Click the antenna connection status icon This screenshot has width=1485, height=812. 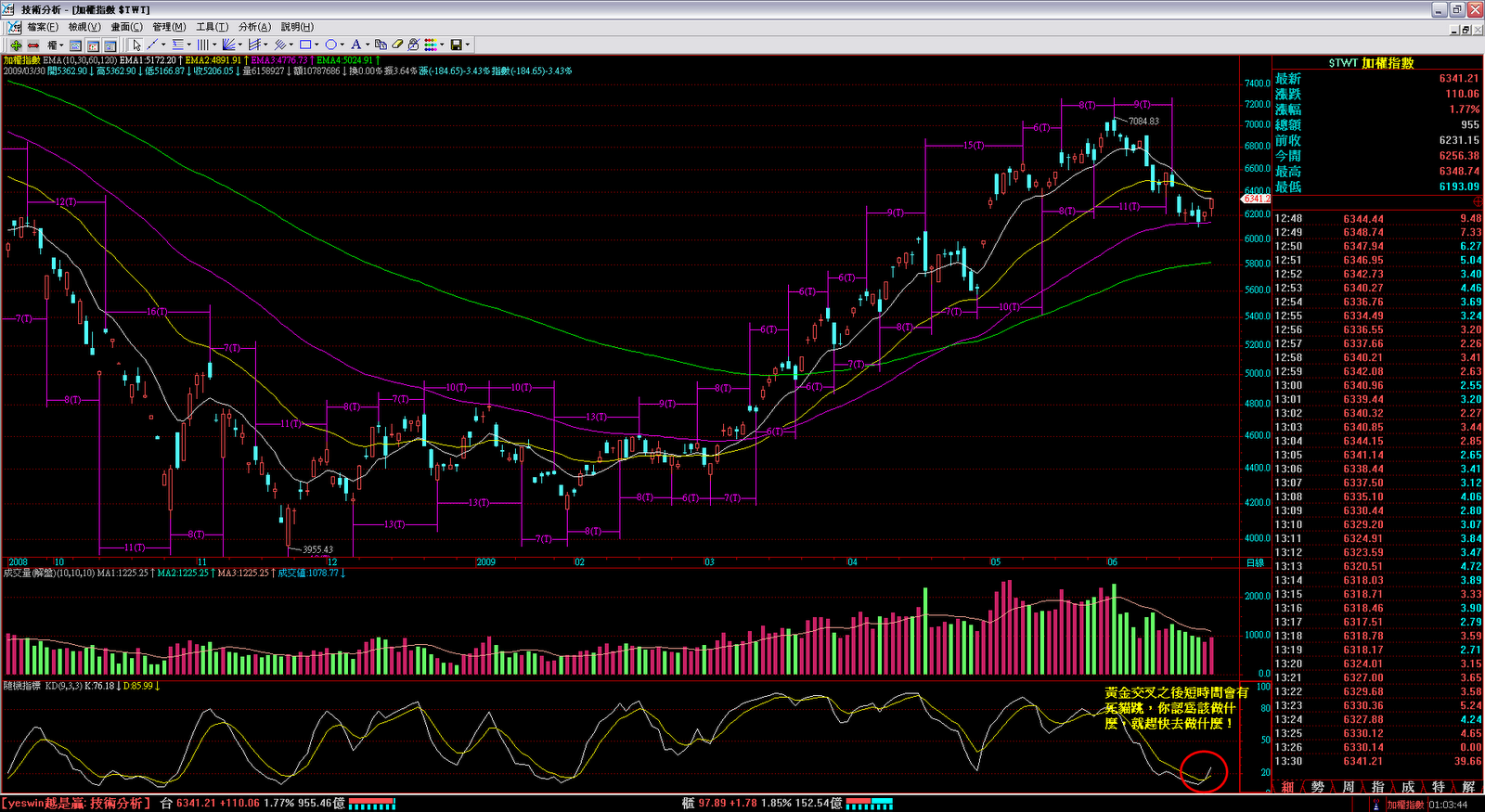click(x=1378, y=805)
